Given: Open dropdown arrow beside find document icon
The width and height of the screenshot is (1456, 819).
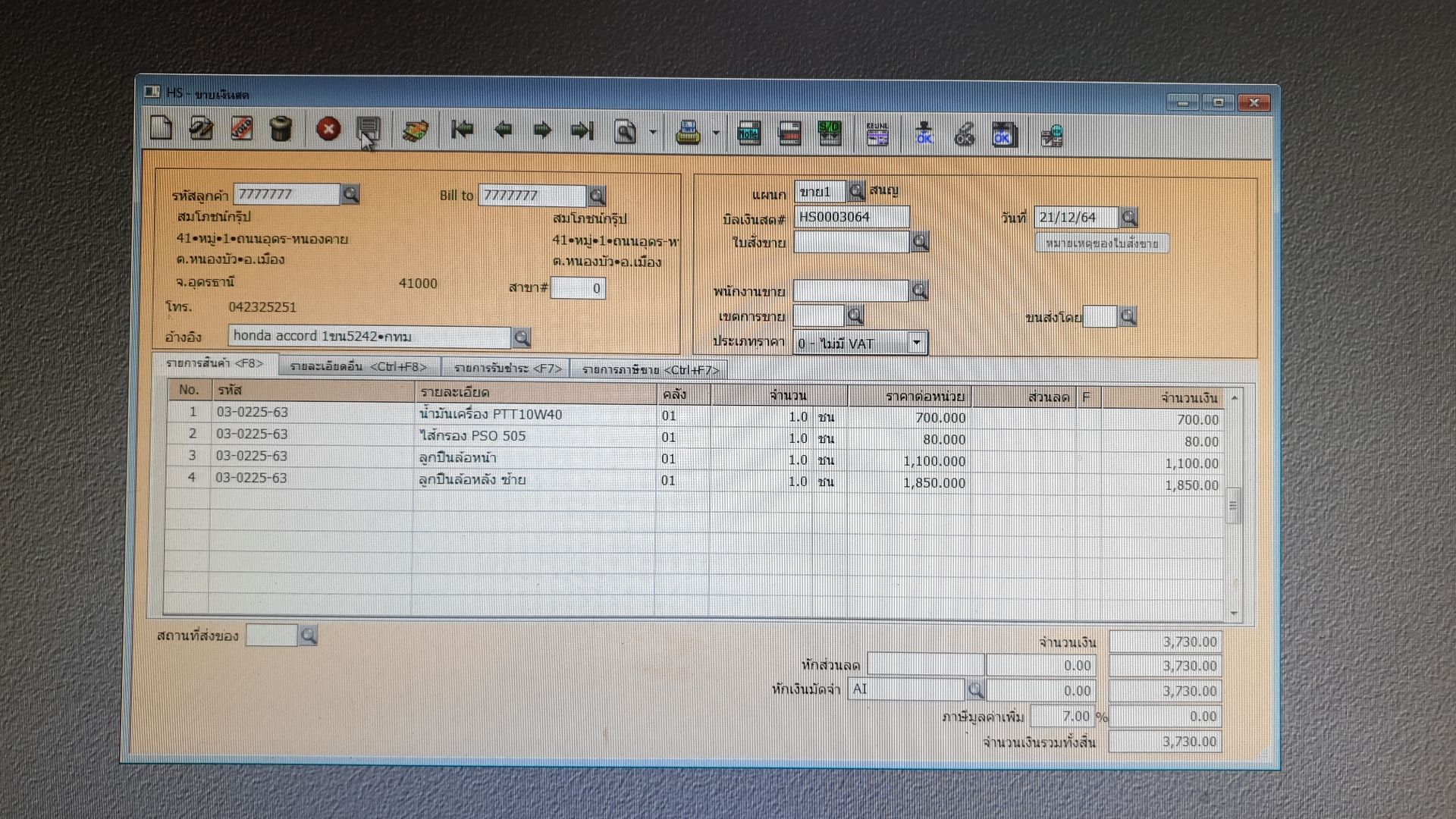Looking at the screenshot, I should tap(653, 133).
